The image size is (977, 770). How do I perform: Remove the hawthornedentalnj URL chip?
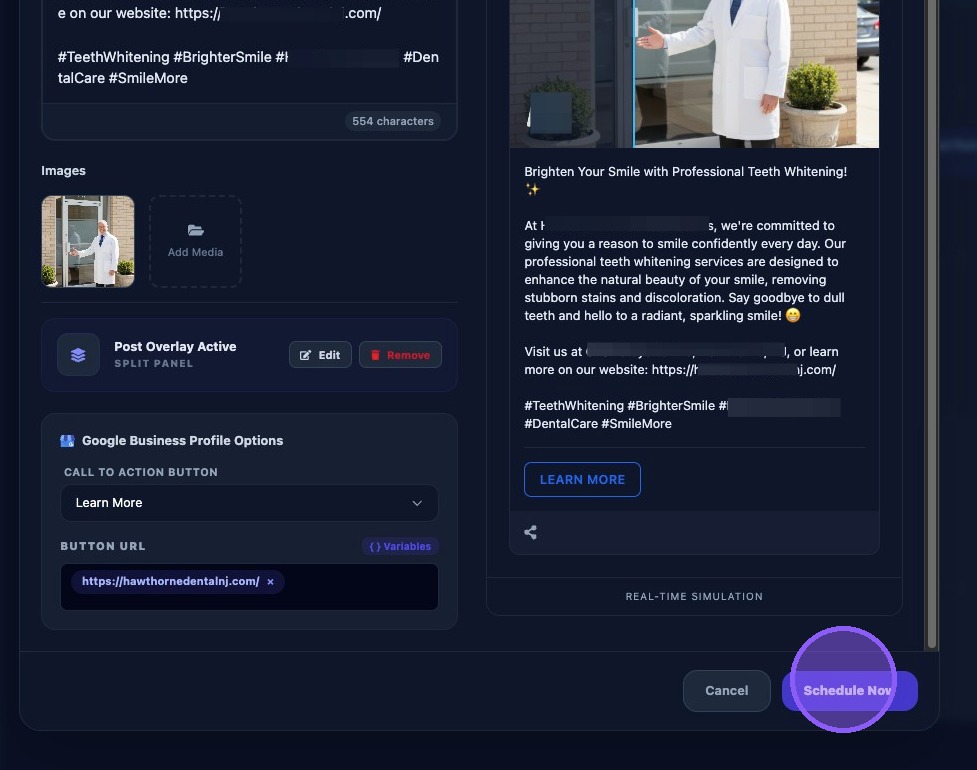coord(270,582)
